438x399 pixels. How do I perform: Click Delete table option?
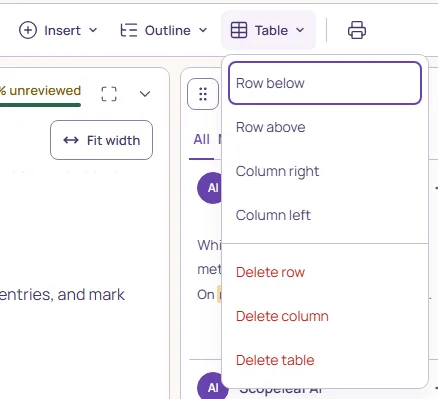pos(325,360)
